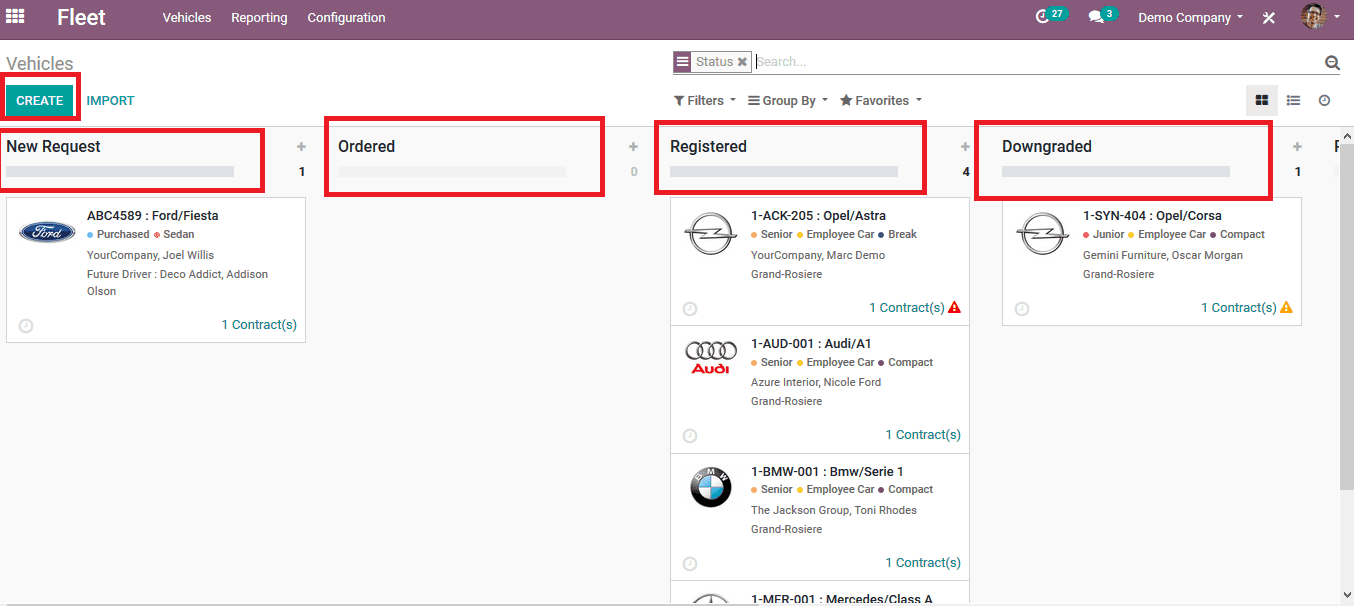
Task: Open Opel/Corsa 1 Contract(s) link
Action: [1238, 307]
